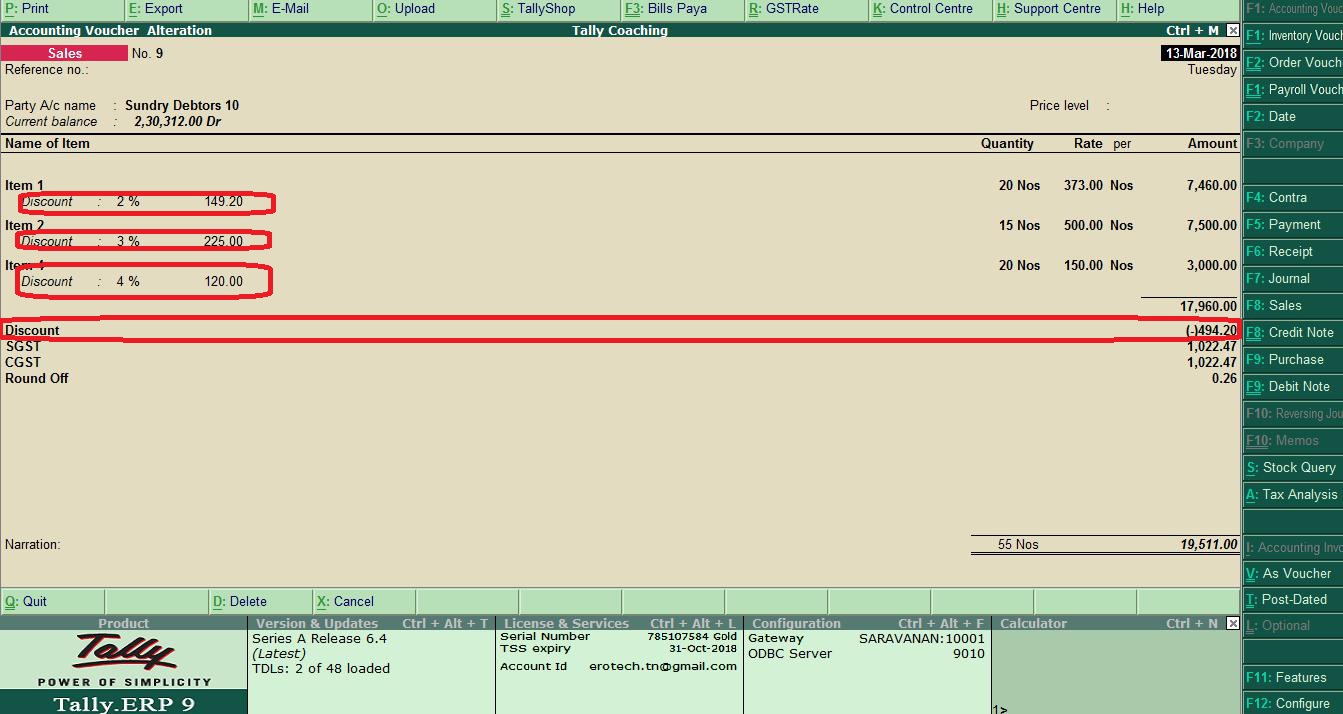Click Item 2 discount amount 225.00
This screenshot has width=1343, height=714.
224,241
